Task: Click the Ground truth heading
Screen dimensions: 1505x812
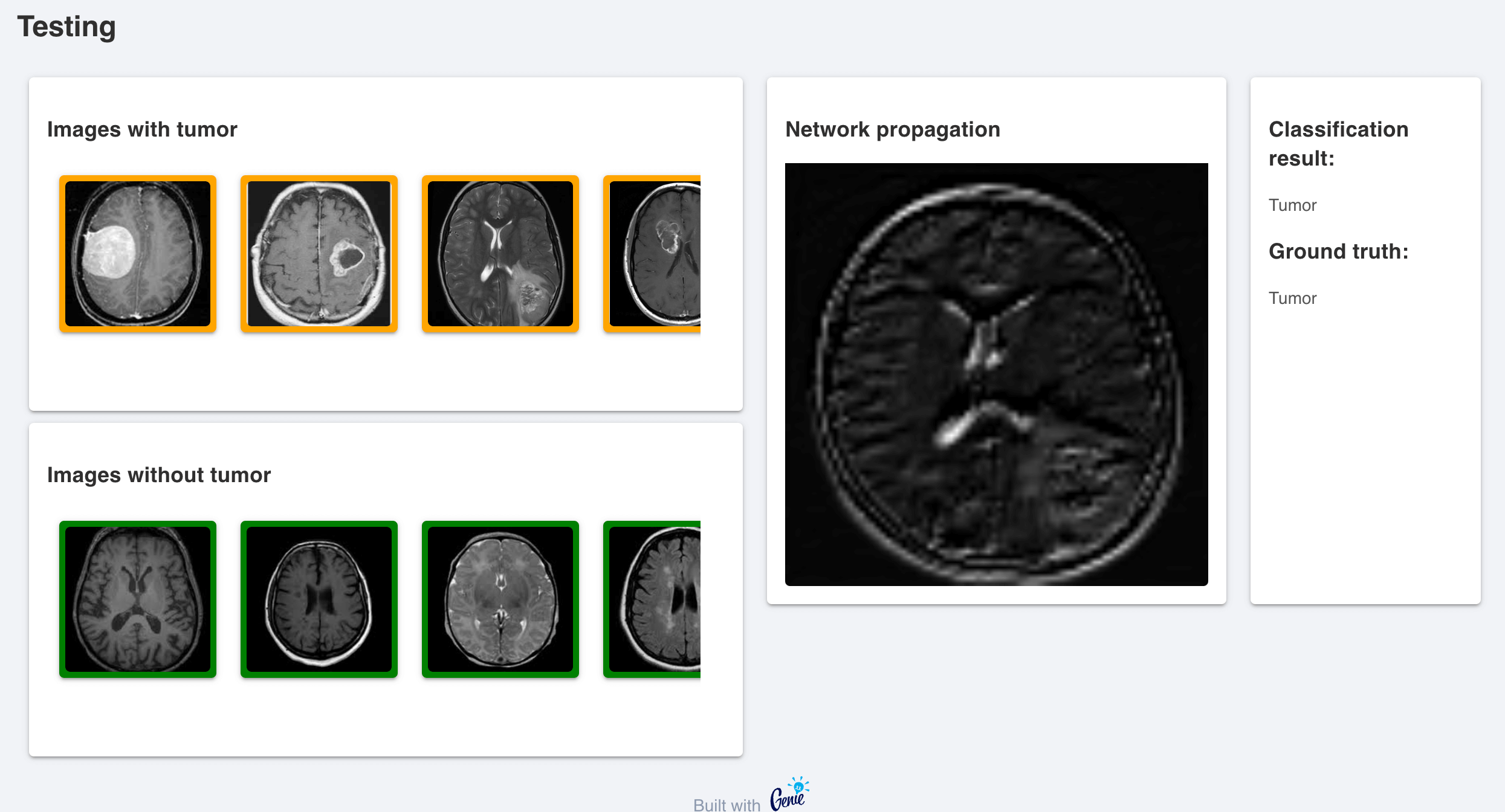Action: [x=1338, y=251]
